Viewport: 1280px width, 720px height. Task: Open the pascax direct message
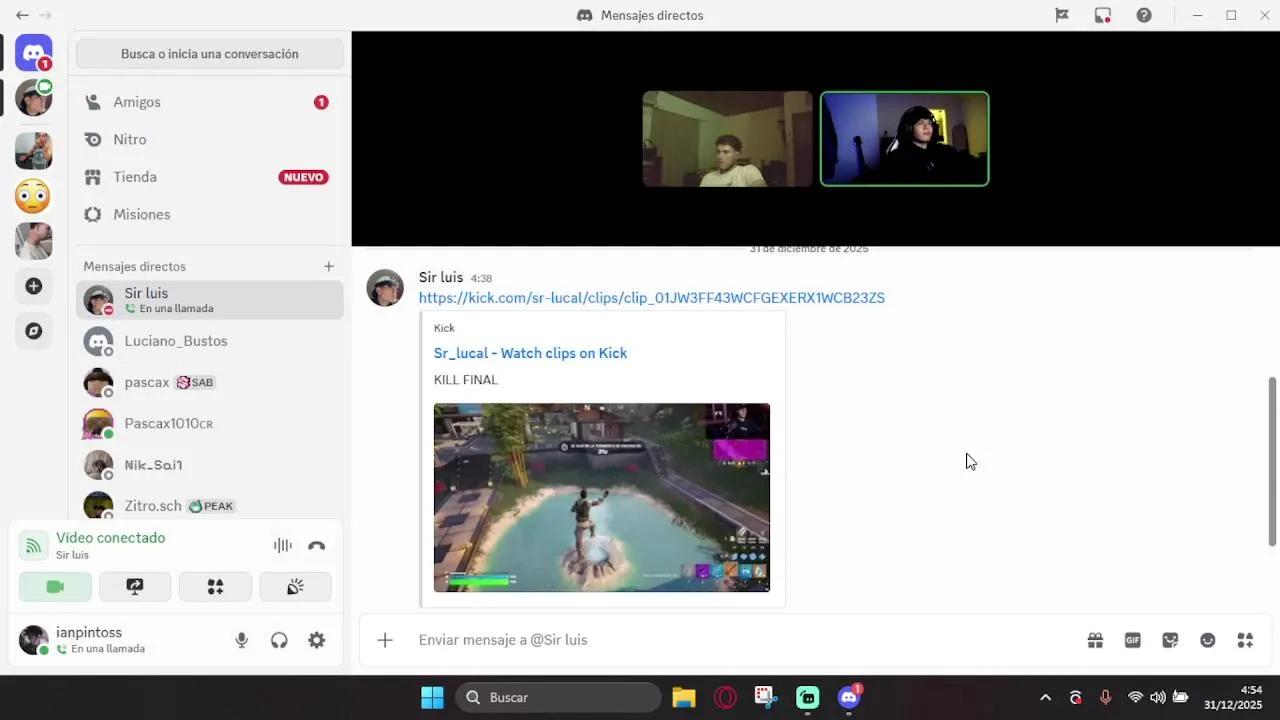pyautogui.click(x=210, y=382)
